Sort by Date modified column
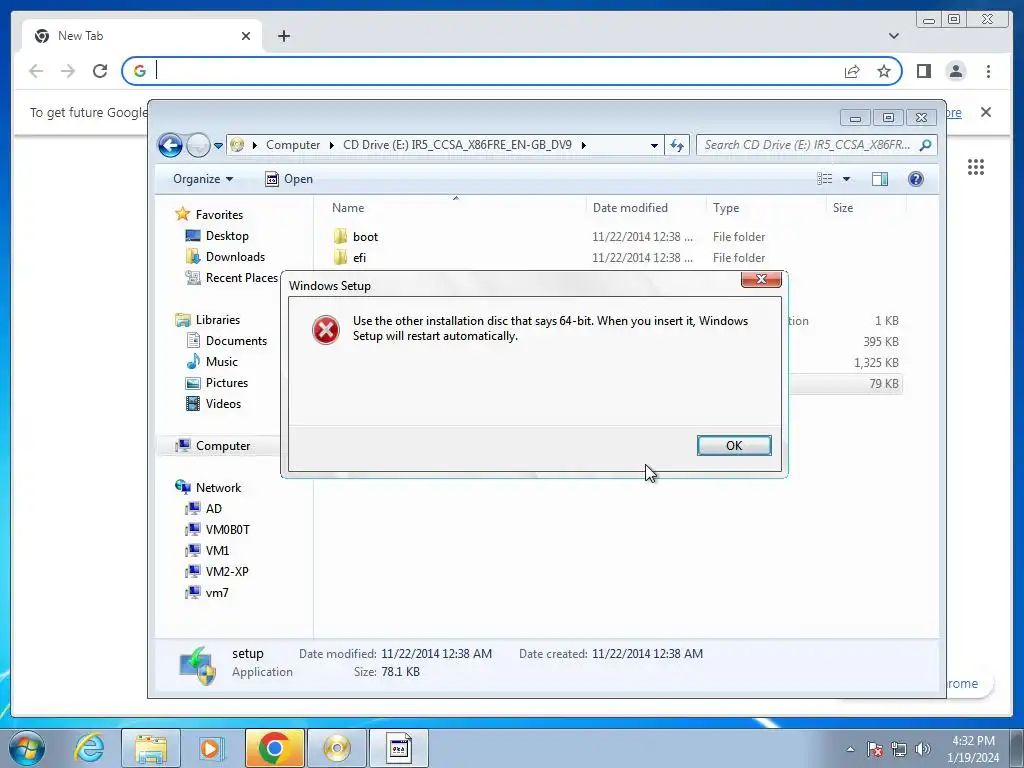1024x768 pixels. tap(630, 208)
